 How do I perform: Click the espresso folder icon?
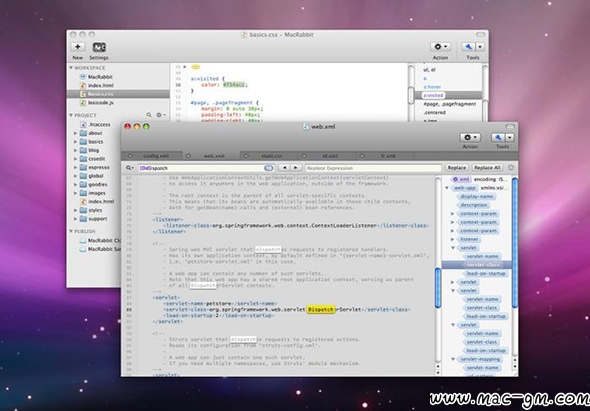click(83, 167)
